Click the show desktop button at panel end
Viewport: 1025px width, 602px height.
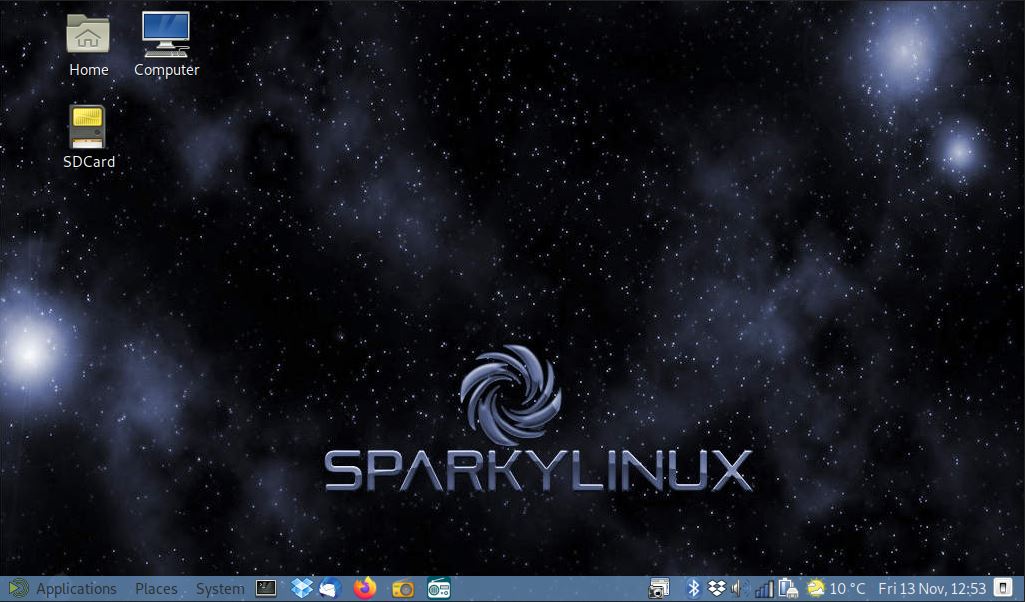click(x=1003, y=586)
